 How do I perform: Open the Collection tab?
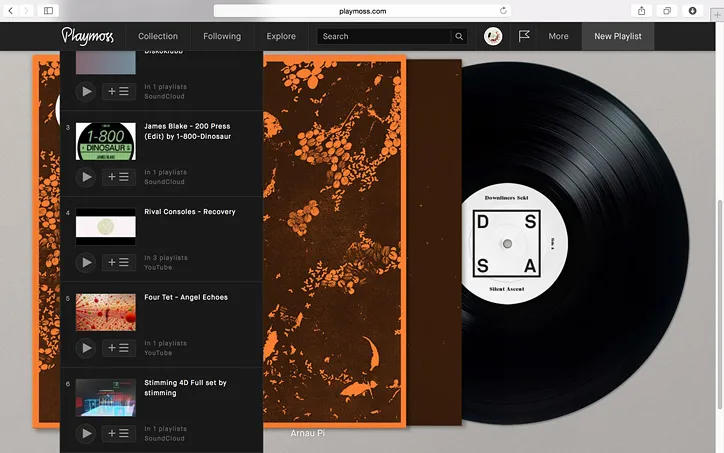click(x=158, y=36)
